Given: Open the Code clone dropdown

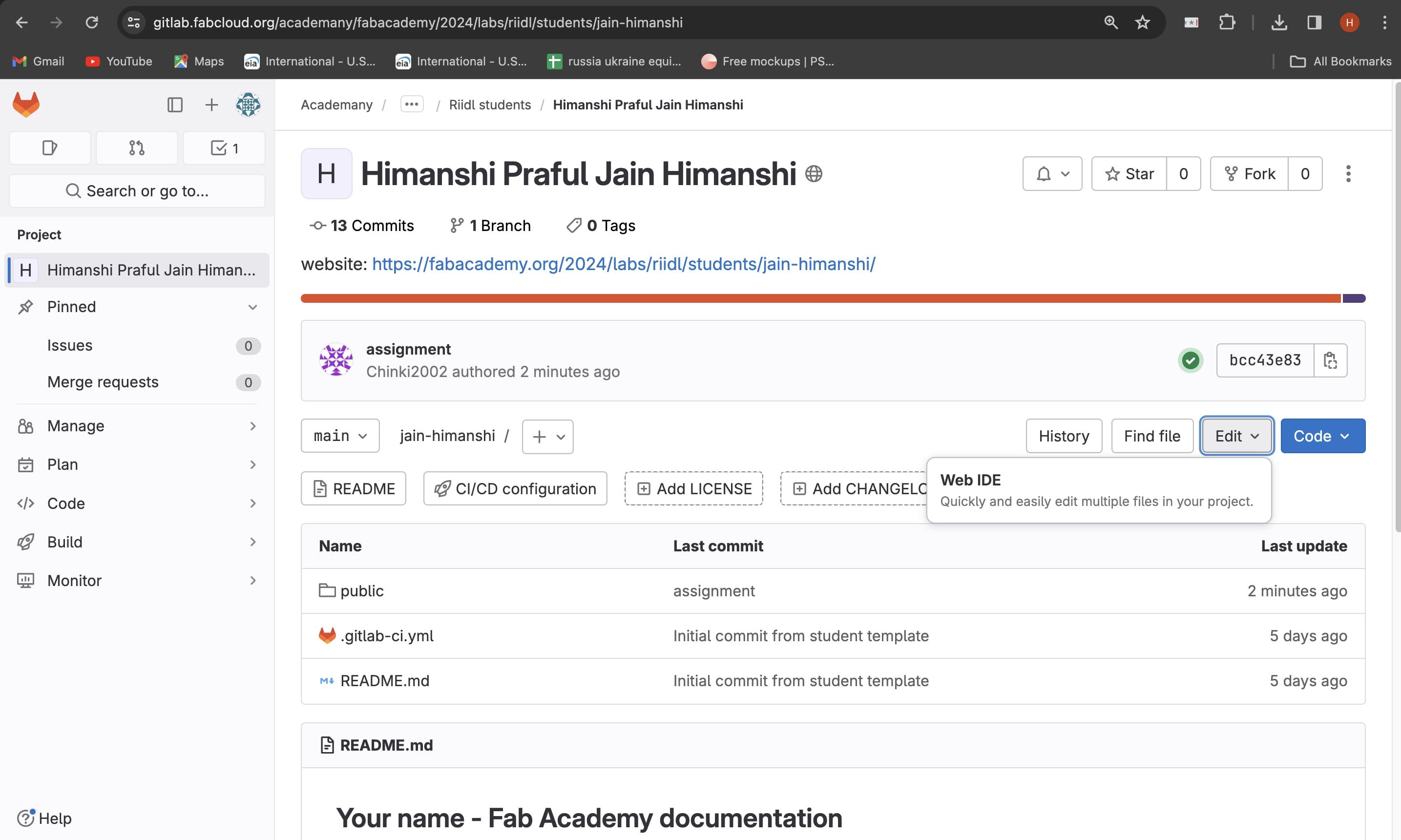Looking at the screenshot, I should (1322, 436).
